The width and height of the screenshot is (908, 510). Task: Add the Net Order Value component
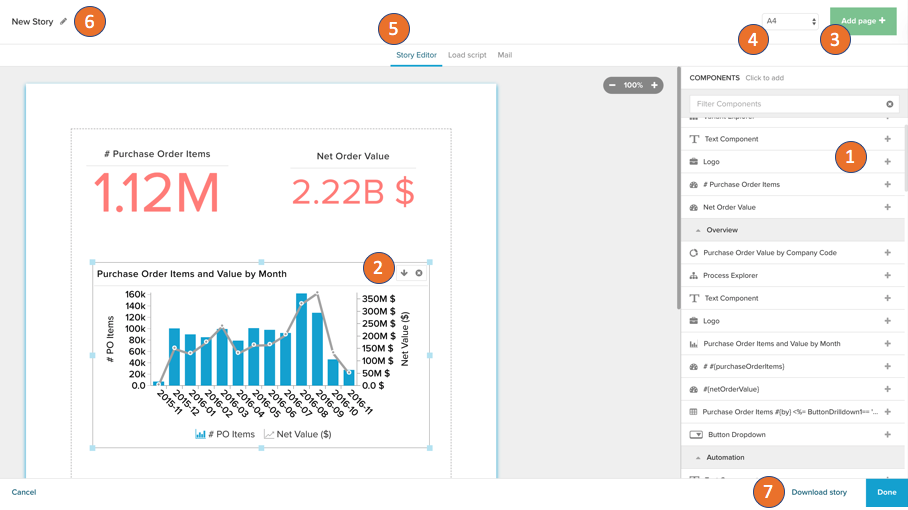[x=887, y=207]
